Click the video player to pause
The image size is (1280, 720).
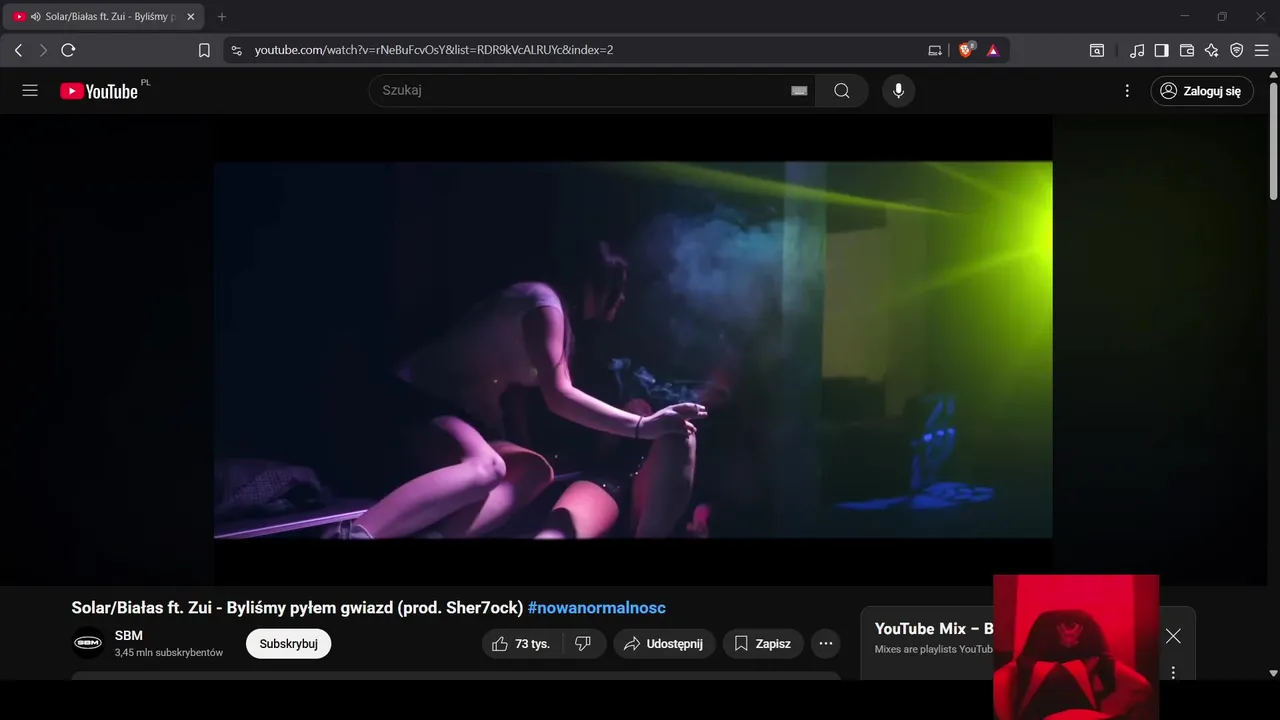point(633,350)
